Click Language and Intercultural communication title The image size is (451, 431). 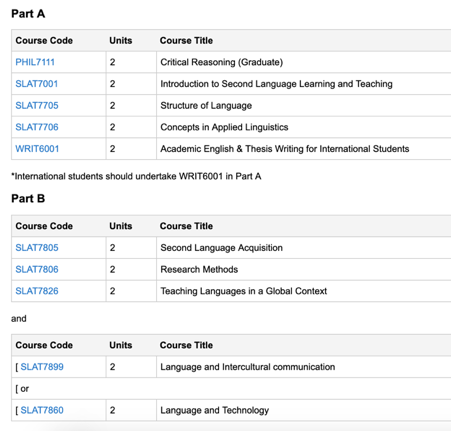click(x=248, y=367)
